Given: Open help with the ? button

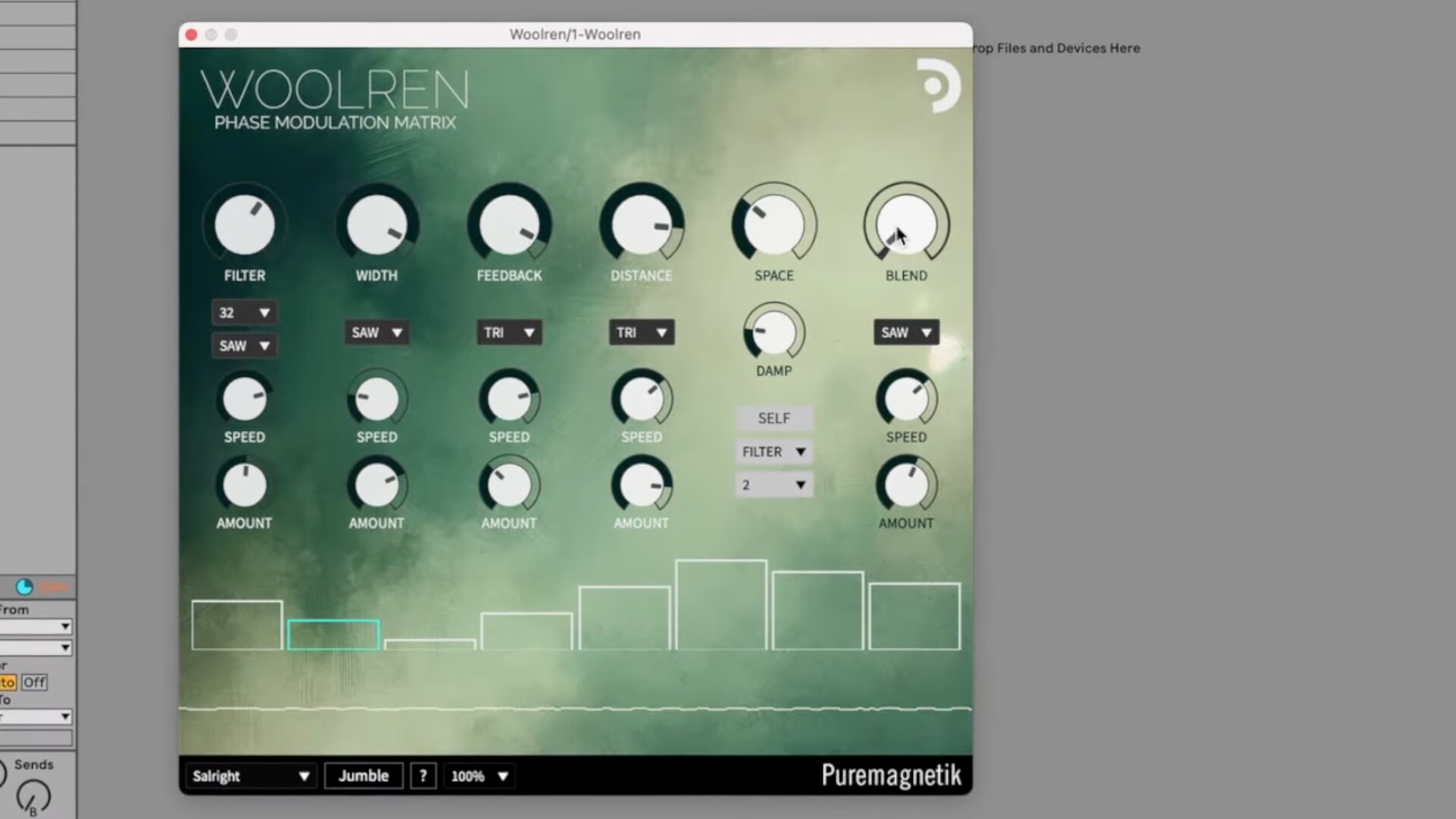Looking at the screenshot, I should pyautogui.click(x=423, y=776).
